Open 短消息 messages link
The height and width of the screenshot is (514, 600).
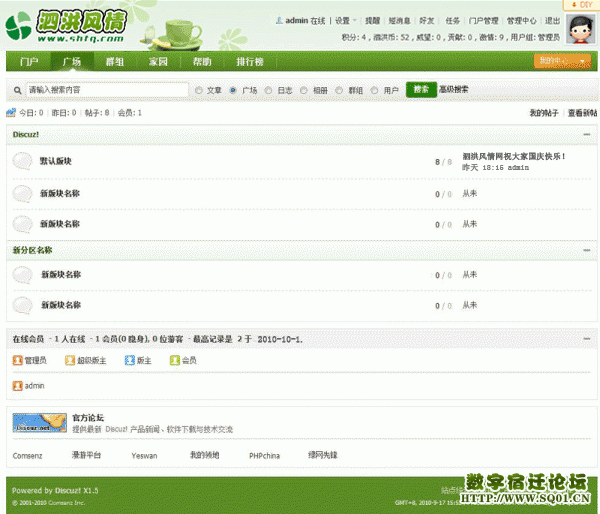coord(399,21)
